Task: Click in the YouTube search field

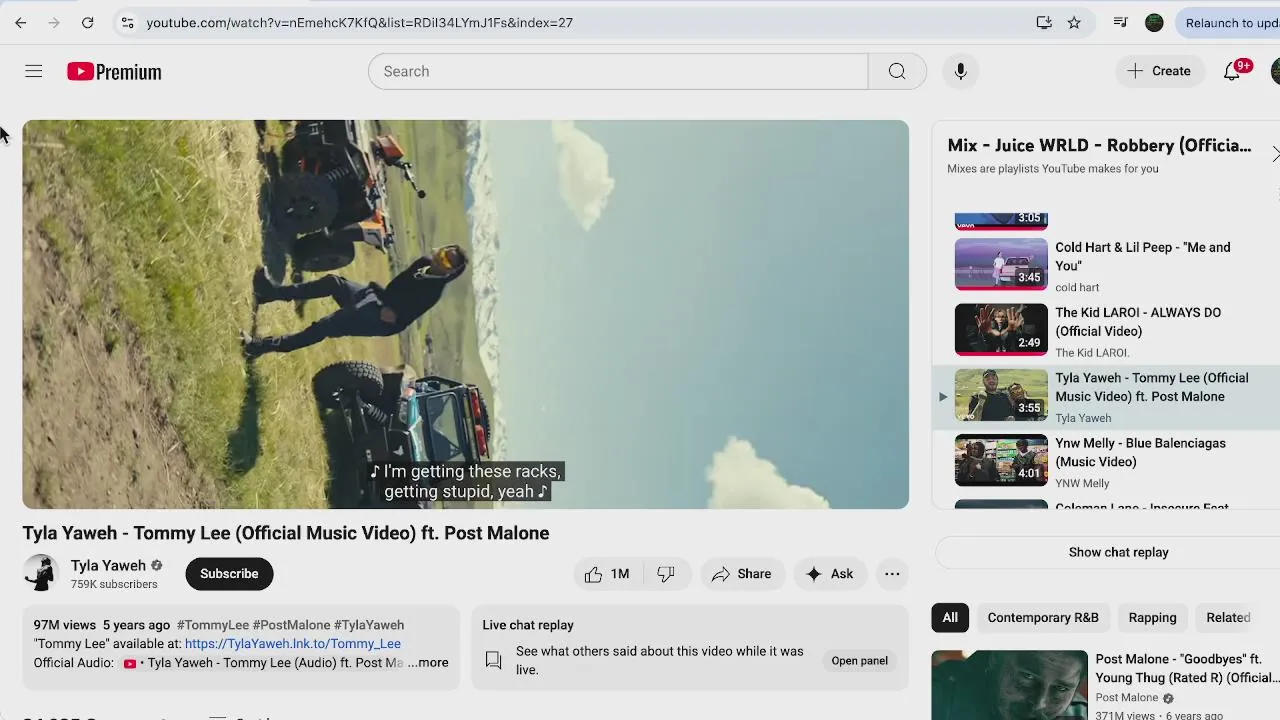Action: pyautogui.click(x=618, y=71)
